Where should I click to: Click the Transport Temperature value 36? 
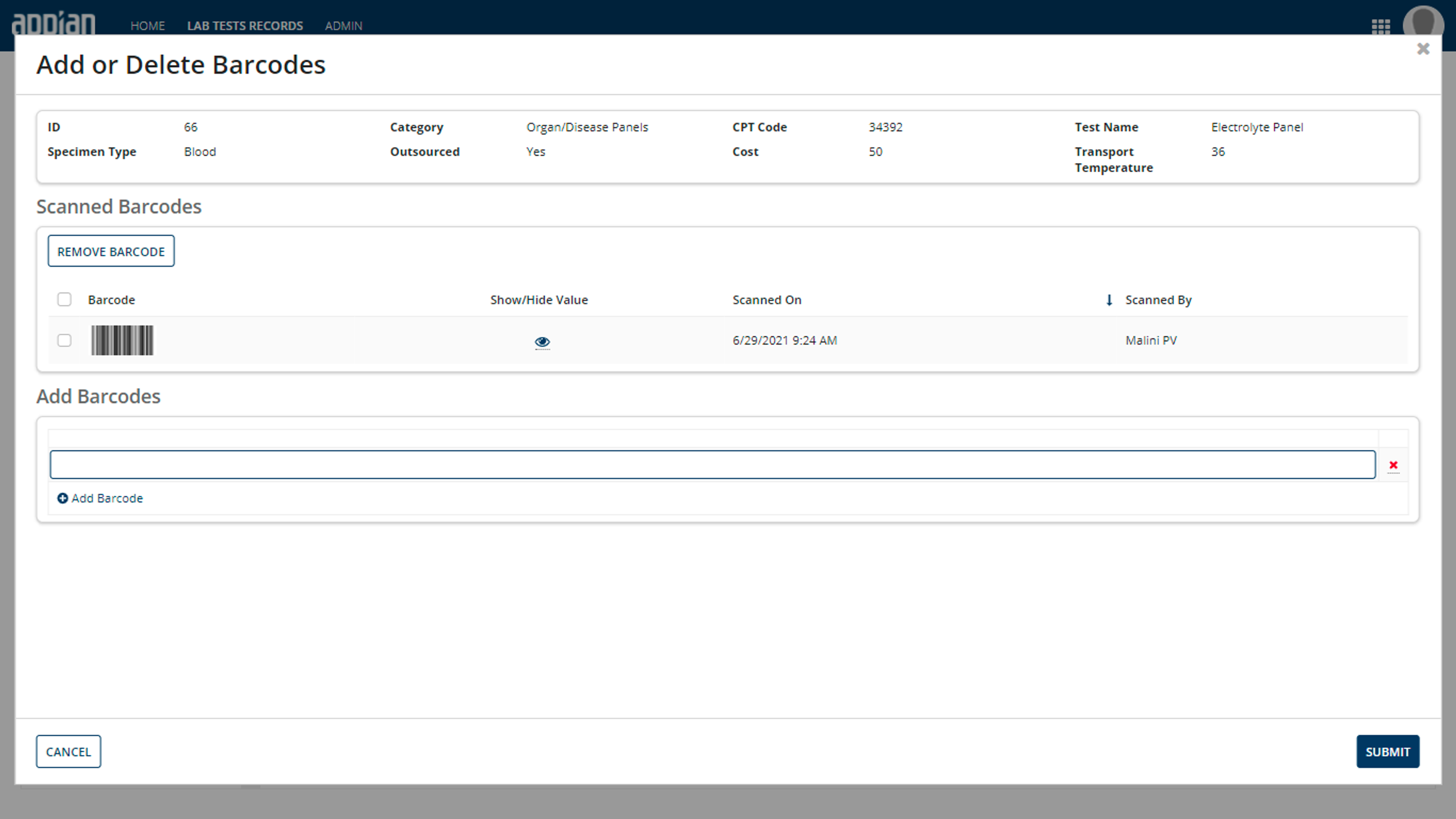[x=1218, y=152]
